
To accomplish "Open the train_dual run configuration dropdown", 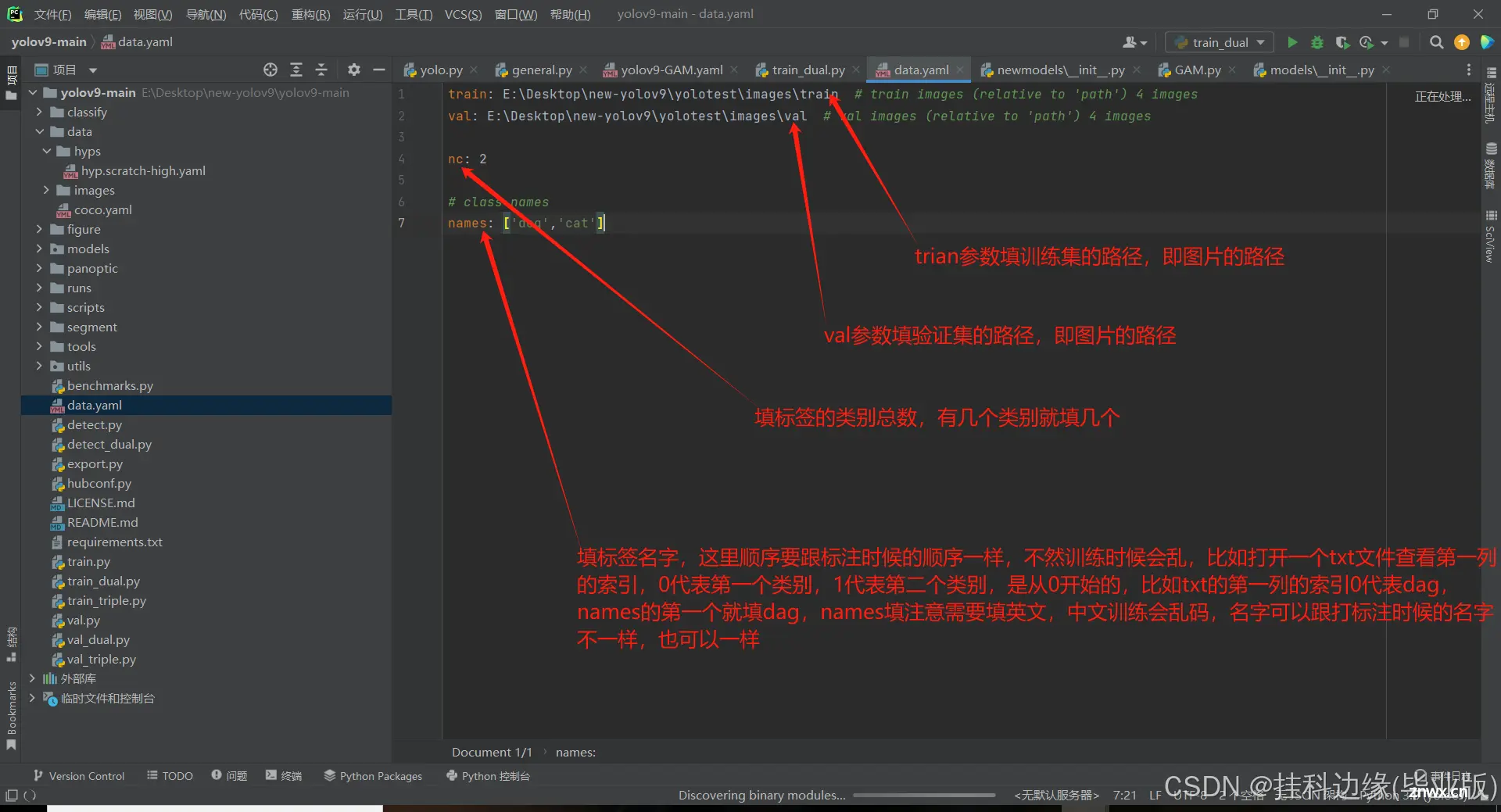I will [1220, 42].
